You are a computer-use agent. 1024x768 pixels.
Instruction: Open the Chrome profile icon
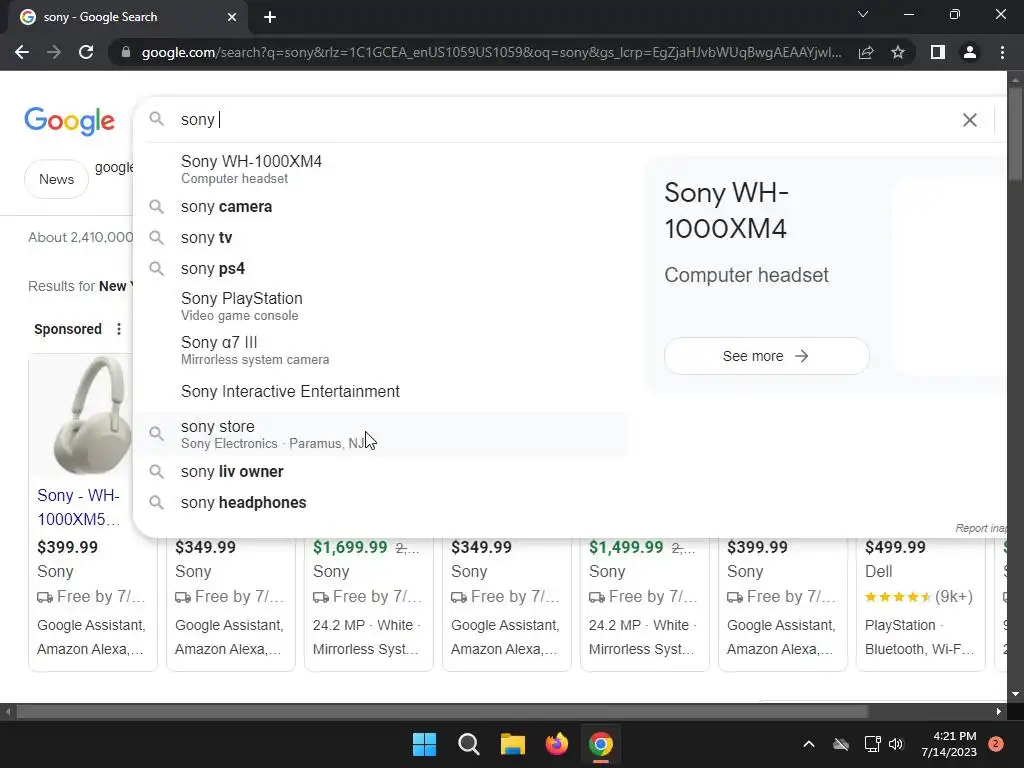(970, 52)
